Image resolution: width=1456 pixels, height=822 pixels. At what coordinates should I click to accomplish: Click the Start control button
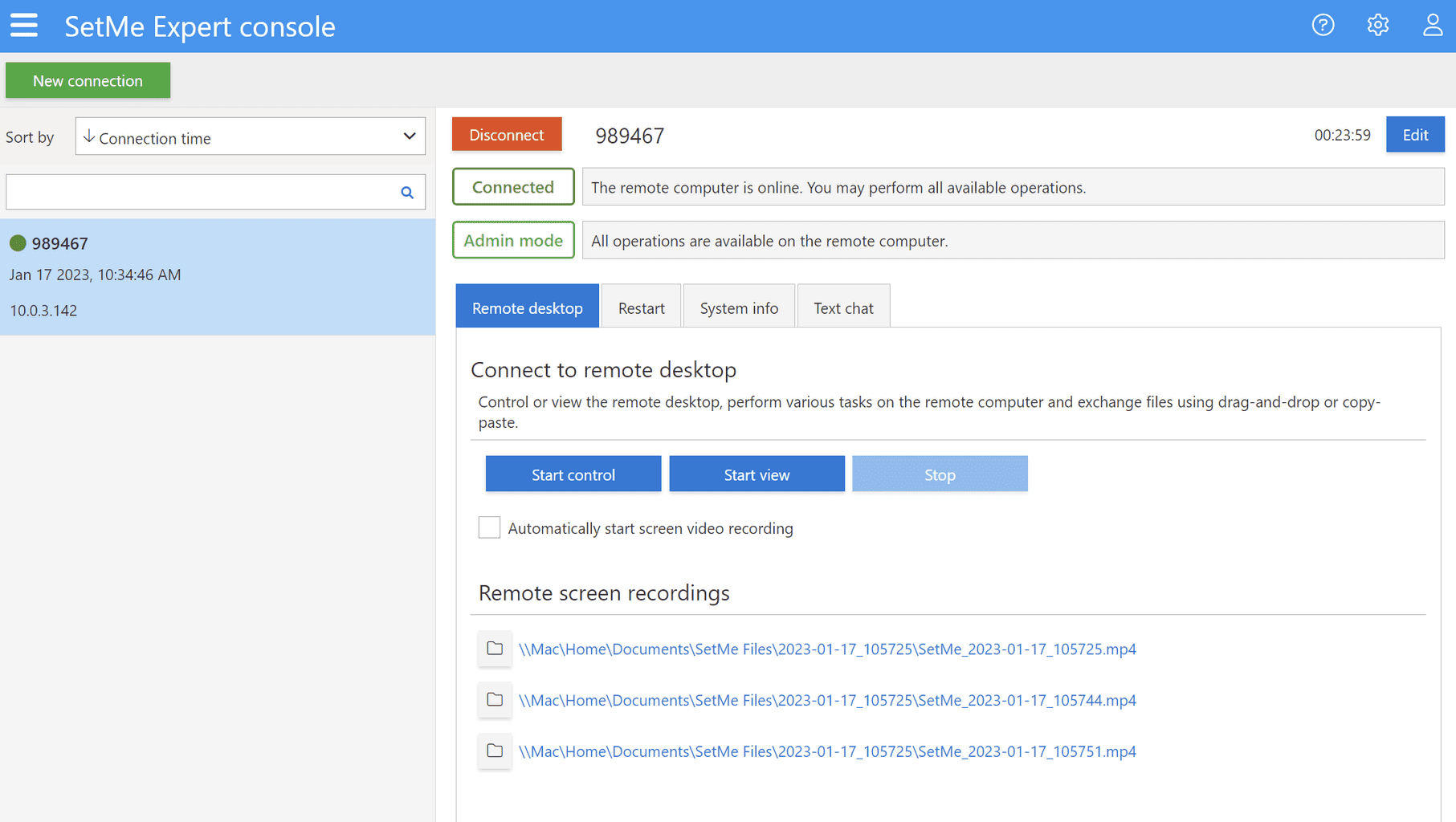[x=573, y=474]
